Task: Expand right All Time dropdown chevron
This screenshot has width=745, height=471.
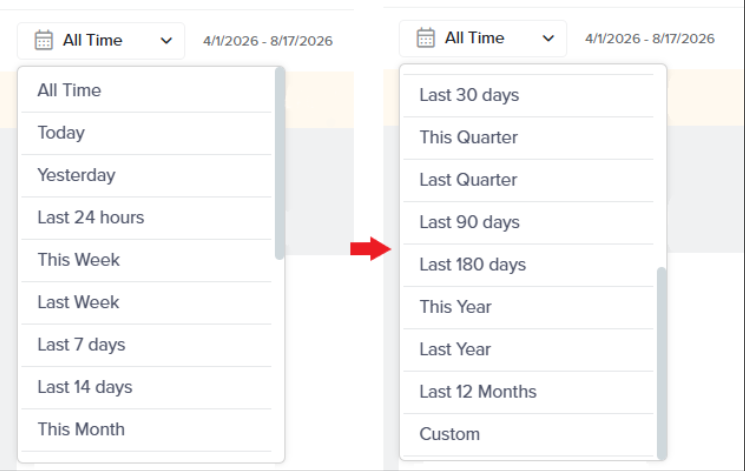Action: coord(548,38)
